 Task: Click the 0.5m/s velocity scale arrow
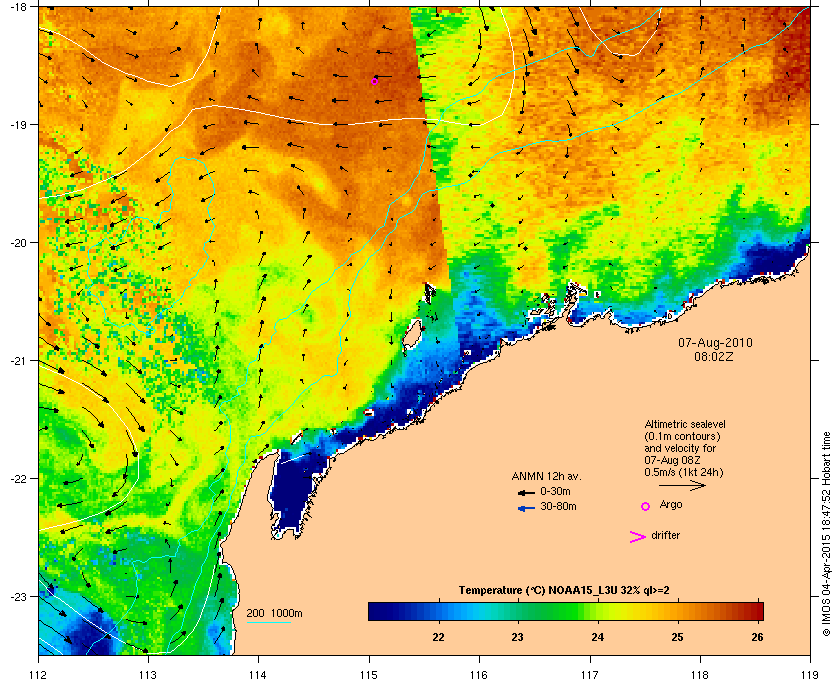(682, 486)
